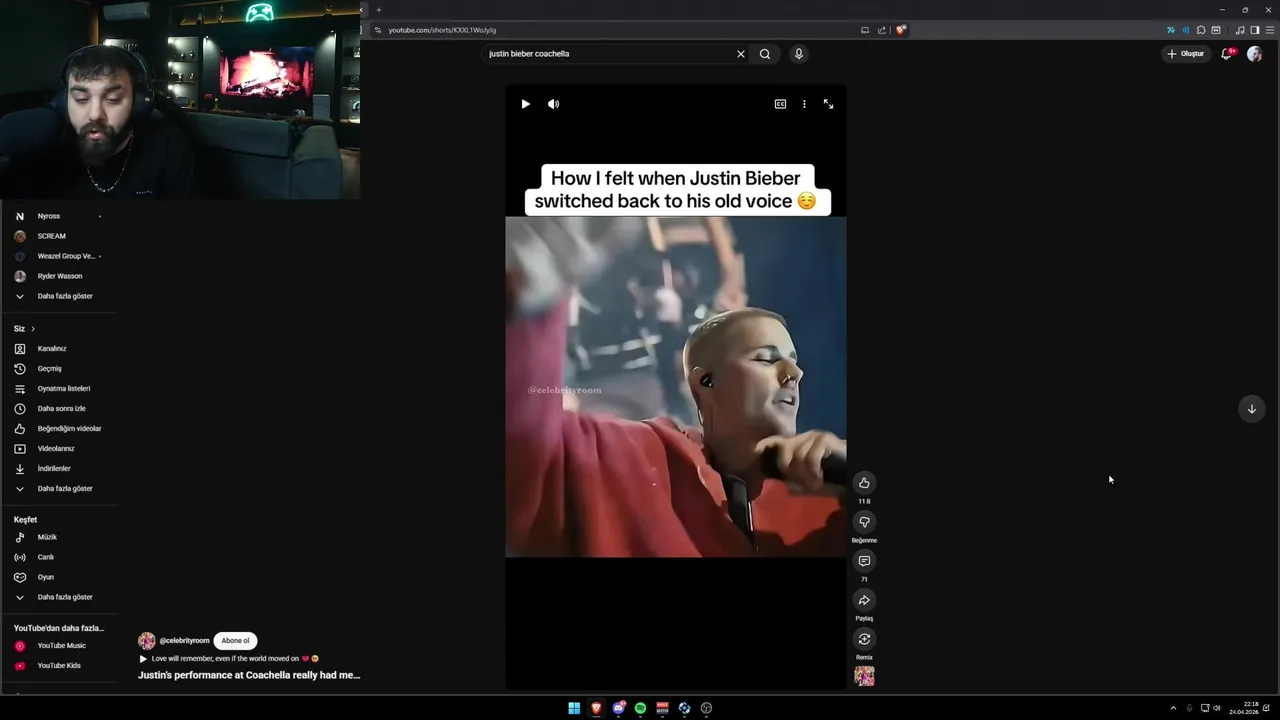Subscribe with the Abone ol button
Viewport: 1280px width, 720px height.
tap(235, 641)
